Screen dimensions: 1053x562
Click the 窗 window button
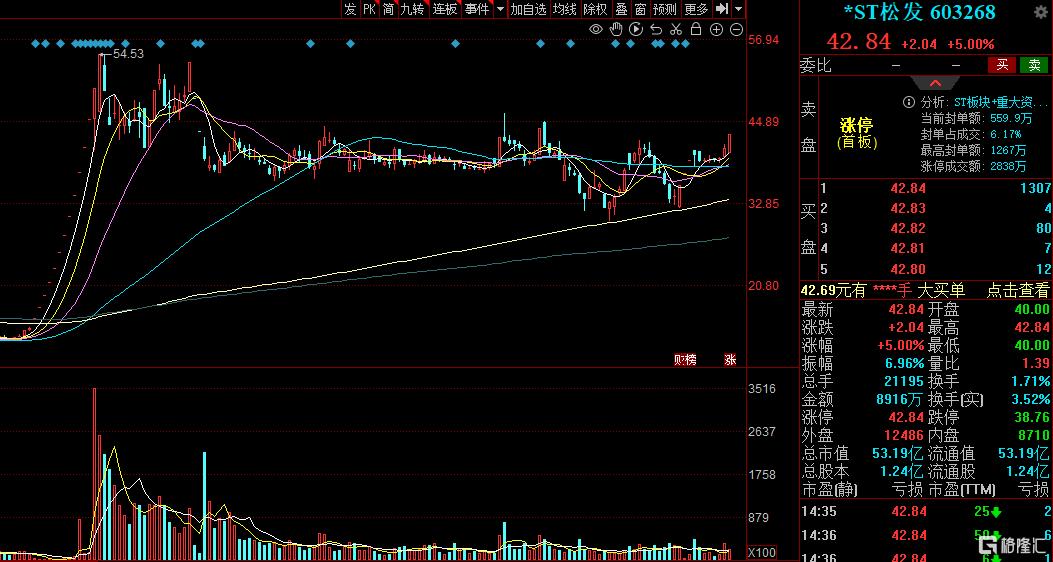641,9
